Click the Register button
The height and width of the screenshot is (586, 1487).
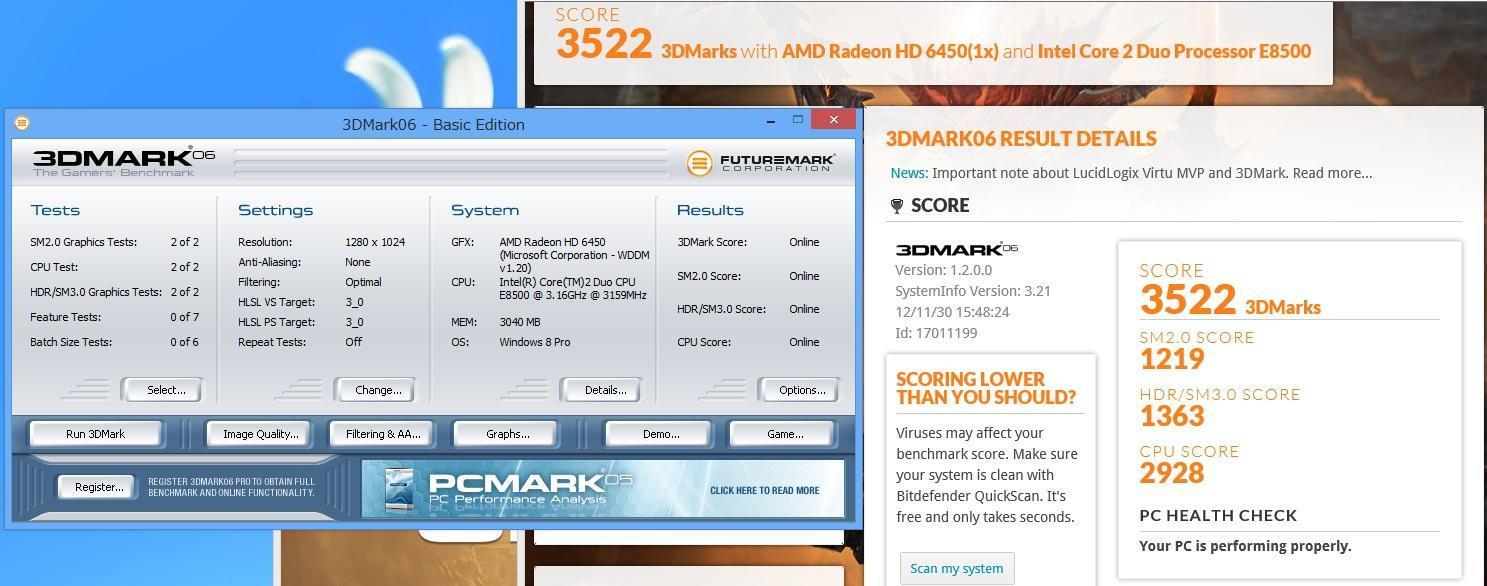[x=98, y=487]
